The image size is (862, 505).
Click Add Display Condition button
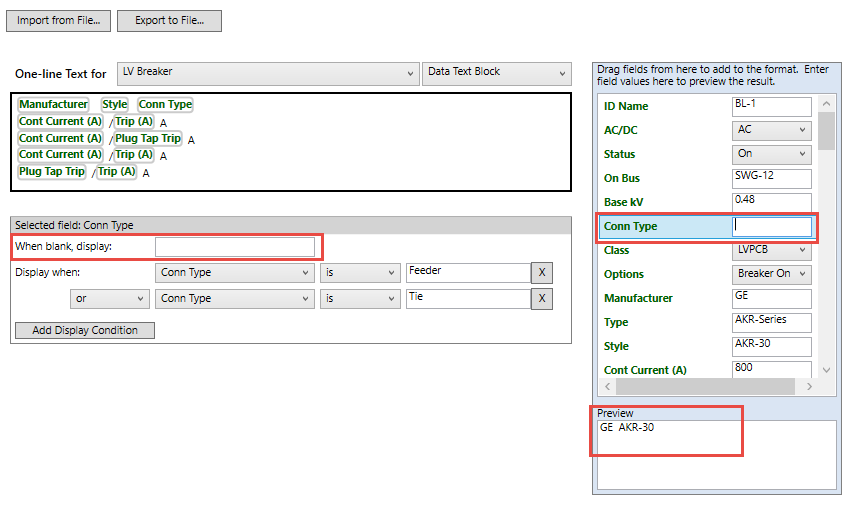[85, 330]
